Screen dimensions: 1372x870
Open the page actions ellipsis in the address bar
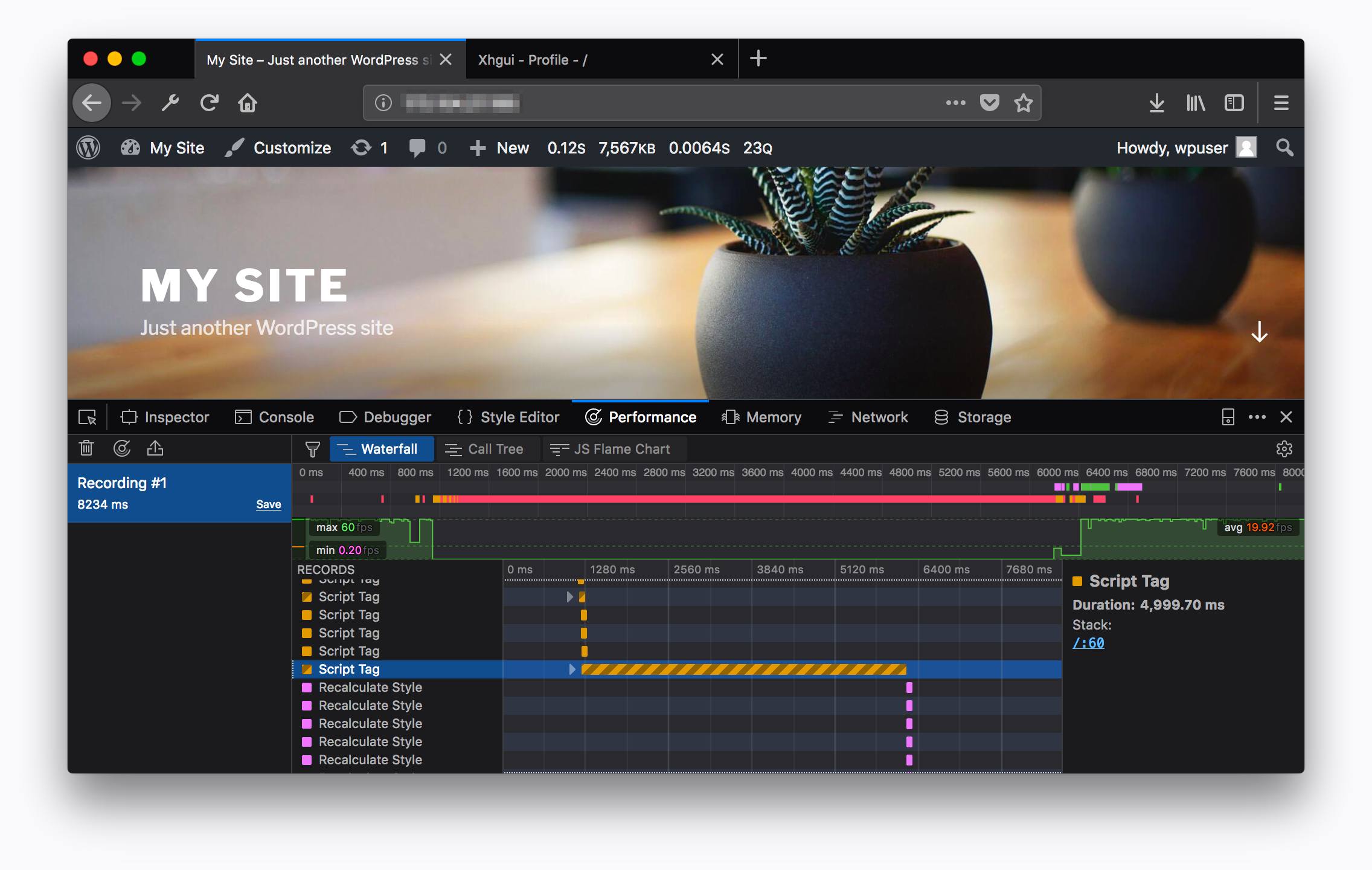955,103
